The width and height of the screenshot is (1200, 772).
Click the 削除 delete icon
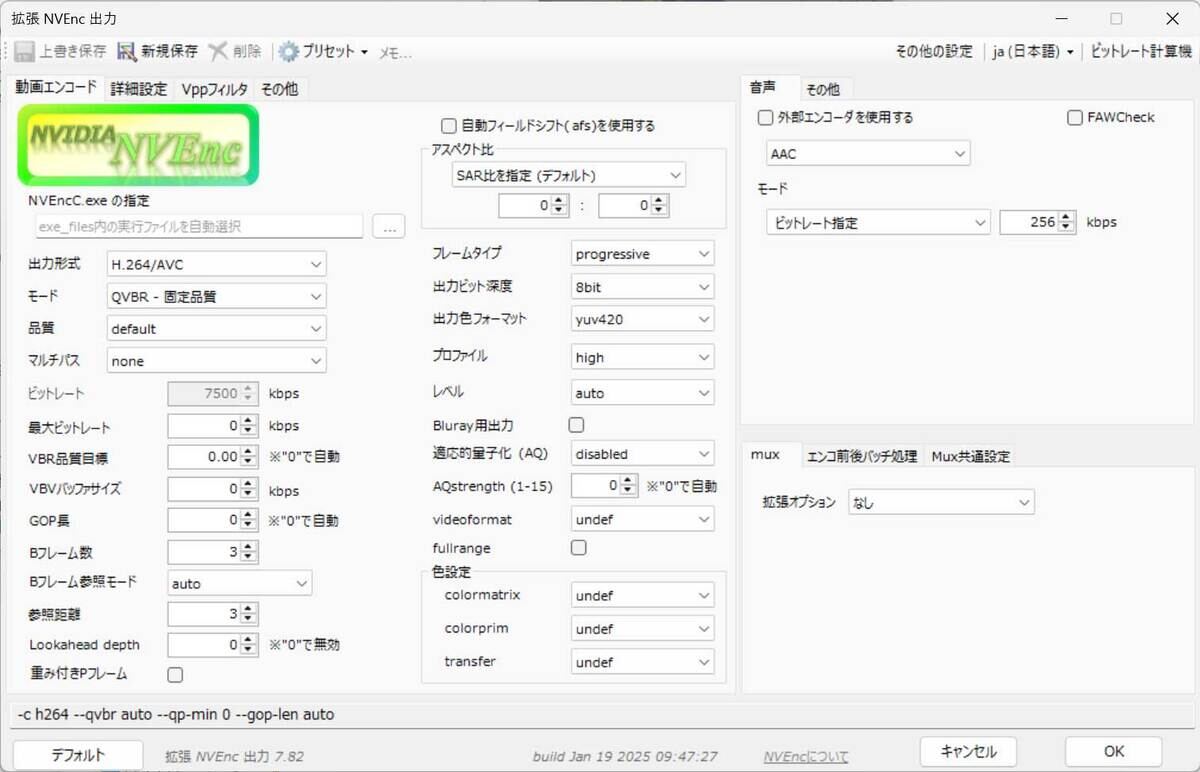[217, 51]
